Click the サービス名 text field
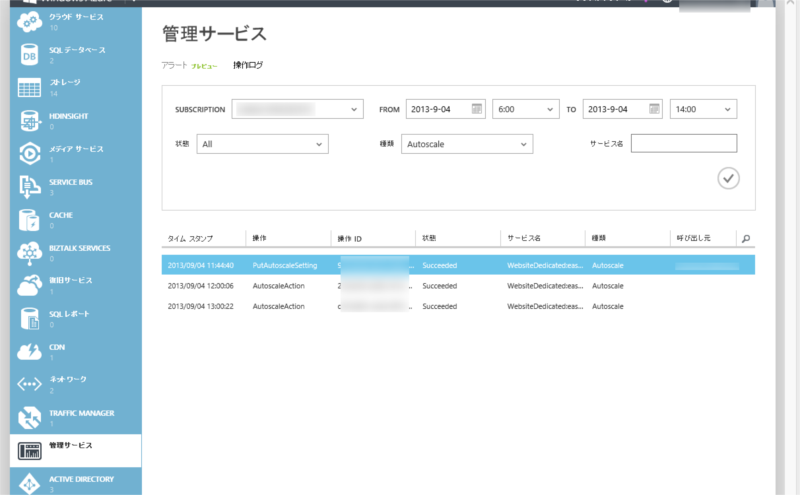The image size is (800, 495). [684, 144]
